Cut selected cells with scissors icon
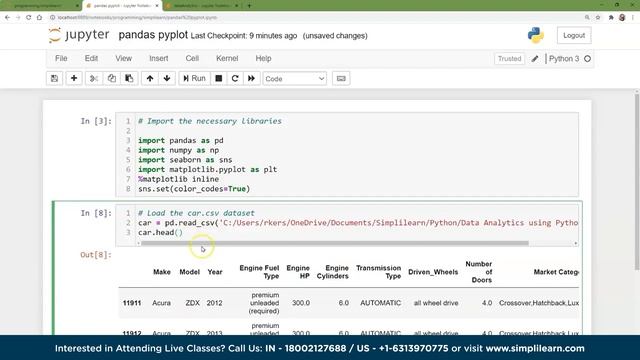The image size is (640, 360). pyautogui.click(x=94, y=78)
